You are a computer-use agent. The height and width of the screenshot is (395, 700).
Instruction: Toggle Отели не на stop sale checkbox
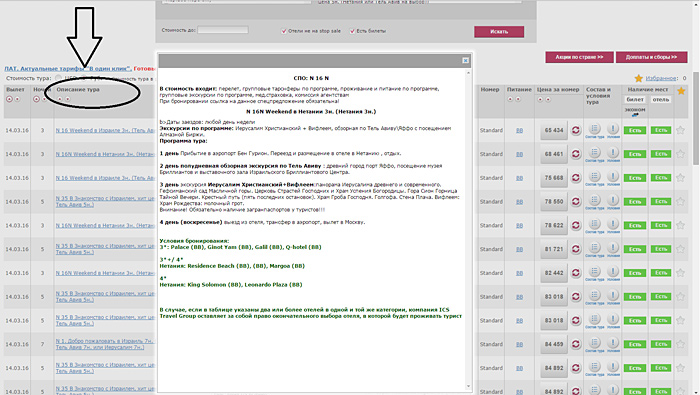tap(283, 31)
